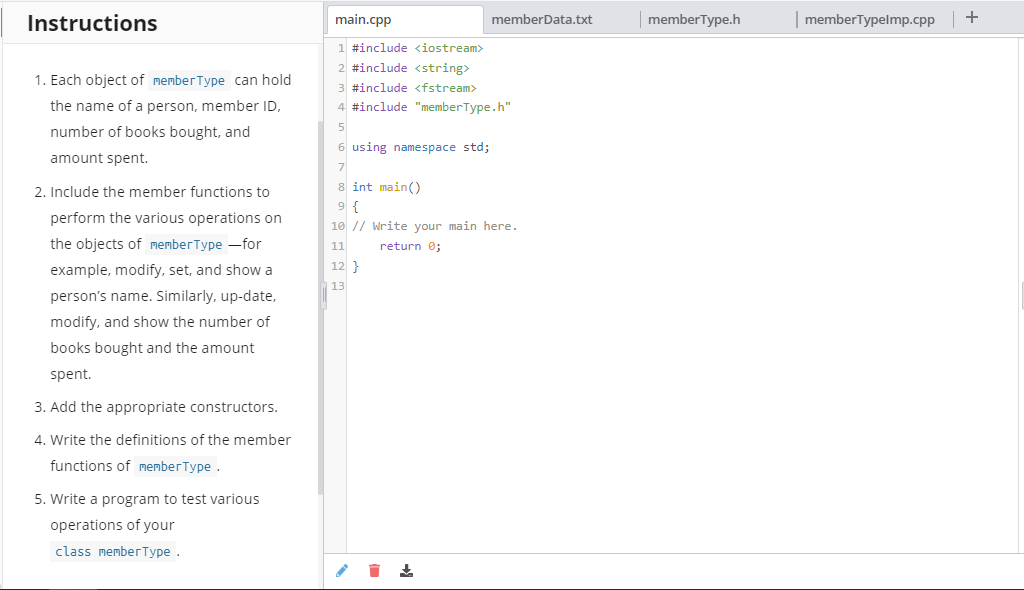Click the '// Write your main here.' comment
The width and height of the screenshot is (1024, 590).
(x=434, y=226)
